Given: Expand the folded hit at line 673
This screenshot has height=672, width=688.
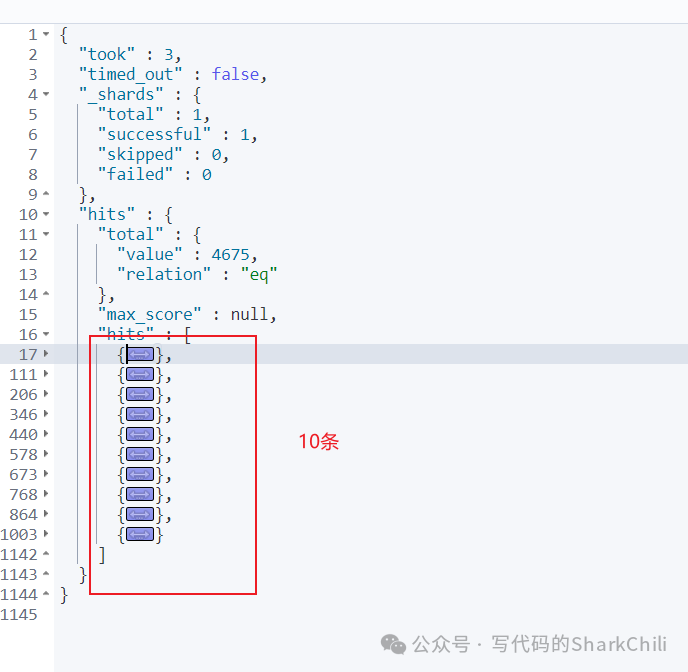Looking at the screenshot, I should [46, 474].
